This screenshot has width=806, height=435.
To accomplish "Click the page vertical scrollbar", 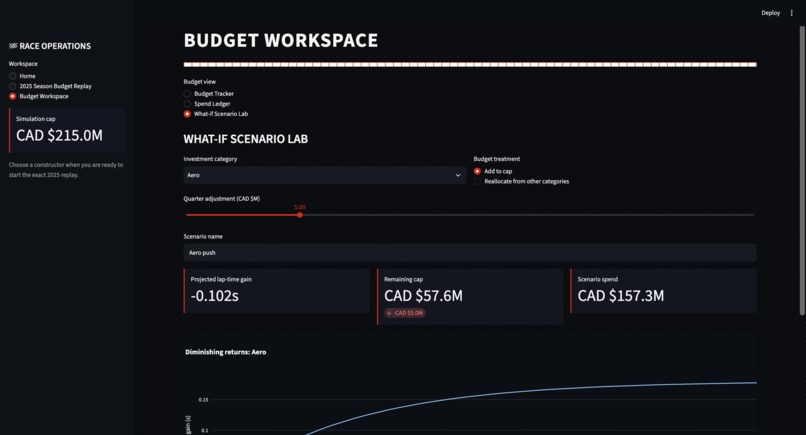I will [x=802, y=170].
